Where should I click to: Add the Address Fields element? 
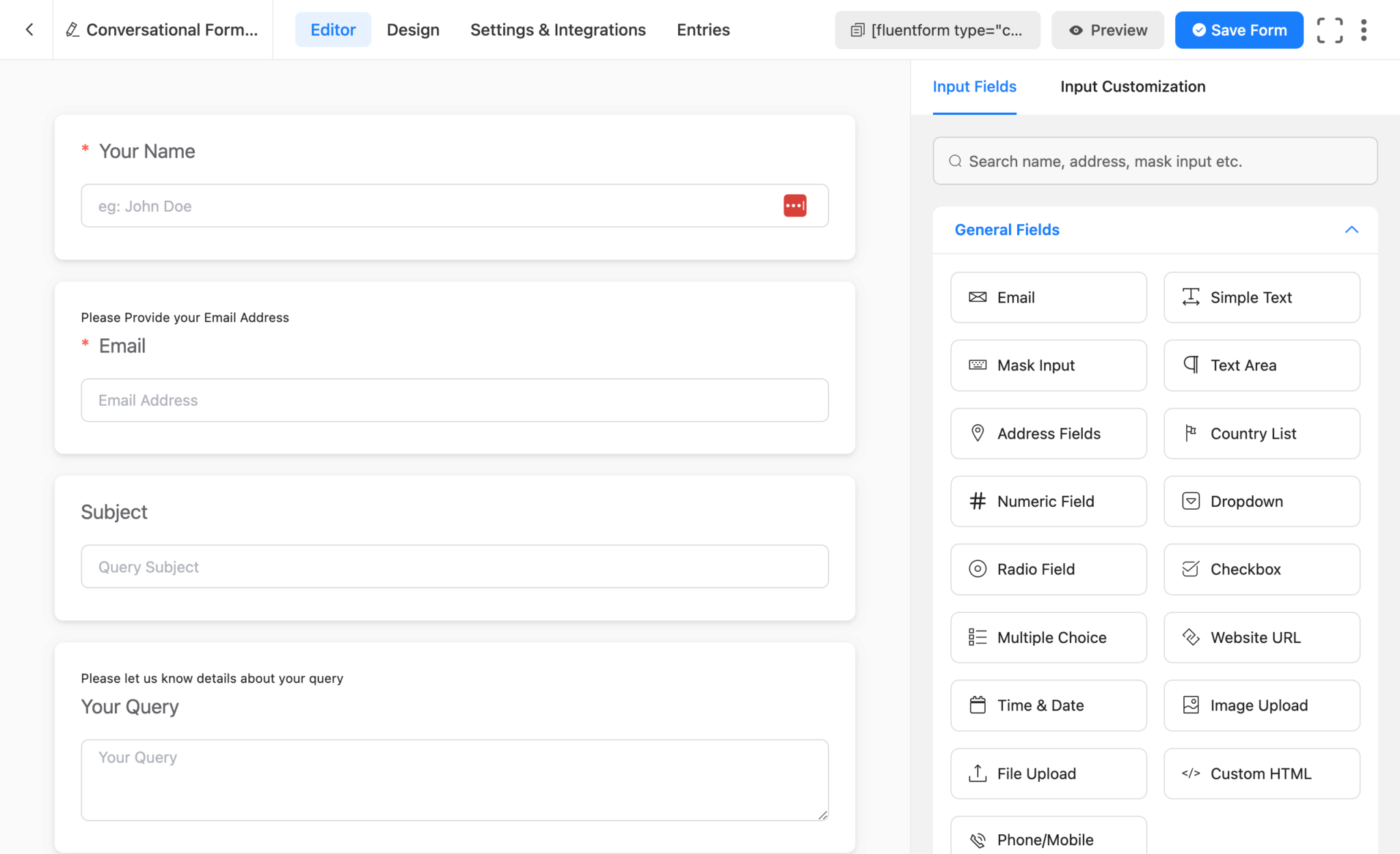(1047, 433)
